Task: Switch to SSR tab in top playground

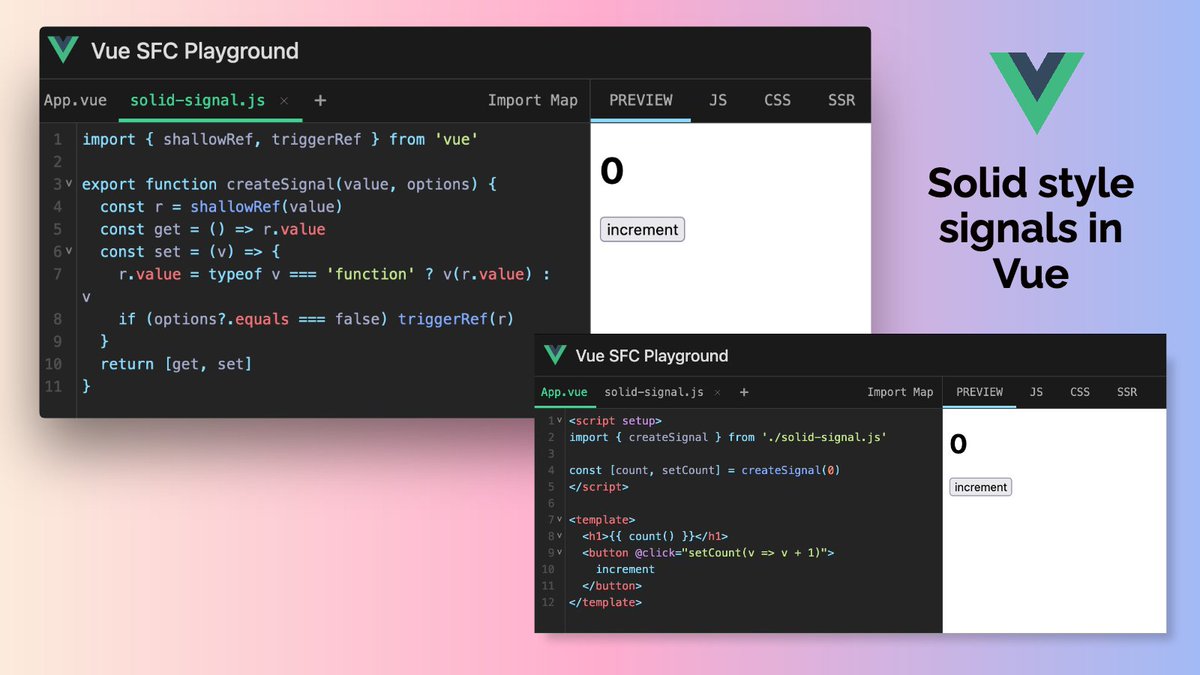Action: (x=842, y=100)
